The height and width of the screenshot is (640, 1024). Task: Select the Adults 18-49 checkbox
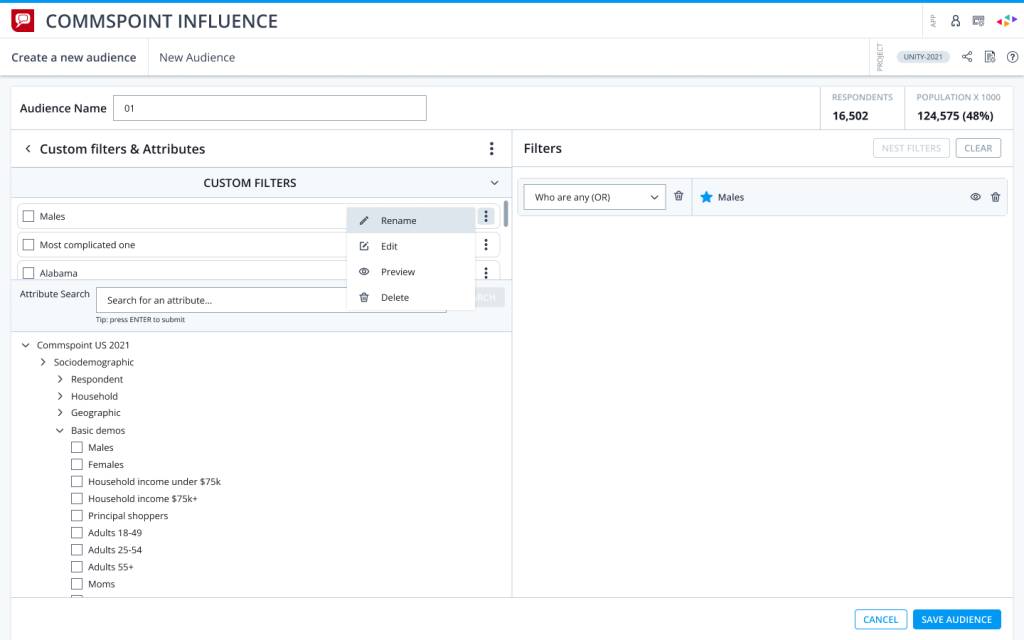(77, 532)
